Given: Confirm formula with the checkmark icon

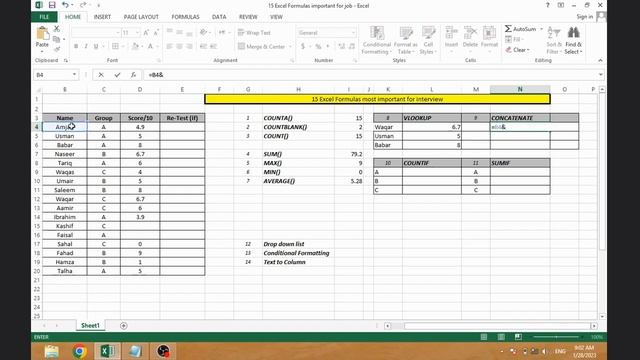Looking at the screenshot, I should pyautogui.click(x=117, y=75).
